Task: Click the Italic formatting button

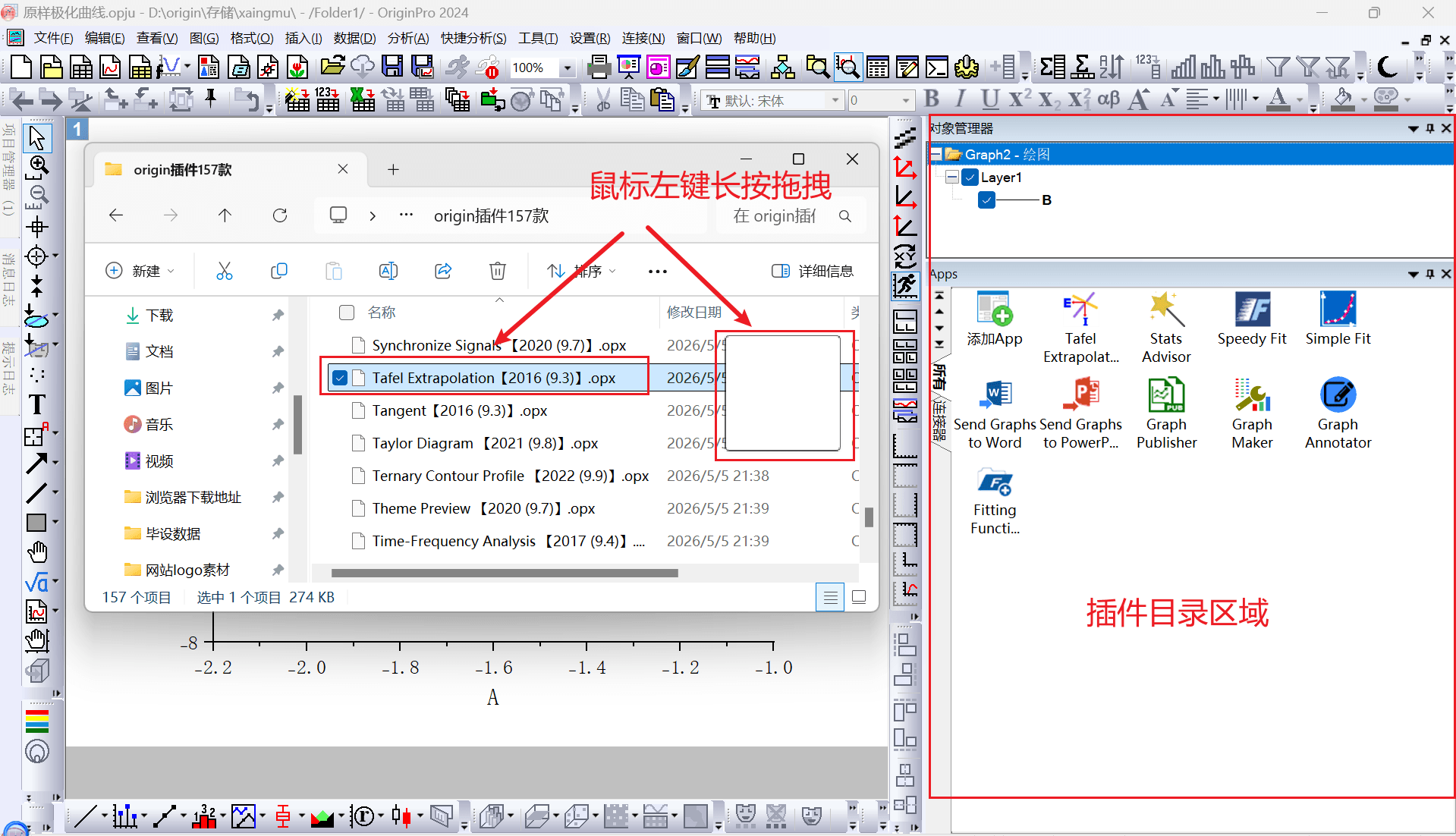Action: pos(961,99)
